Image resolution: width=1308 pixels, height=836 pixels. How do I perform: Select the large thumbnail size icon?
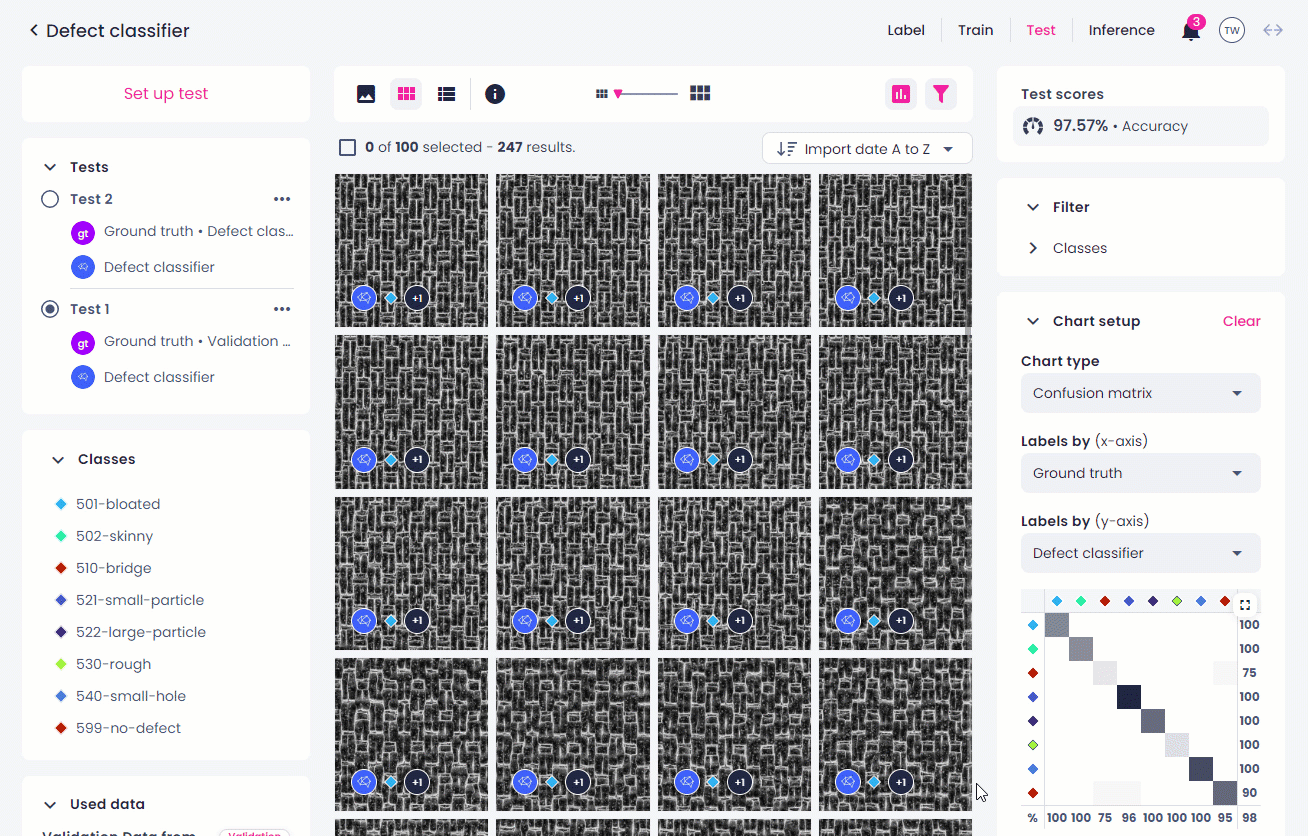click(700, 93)
